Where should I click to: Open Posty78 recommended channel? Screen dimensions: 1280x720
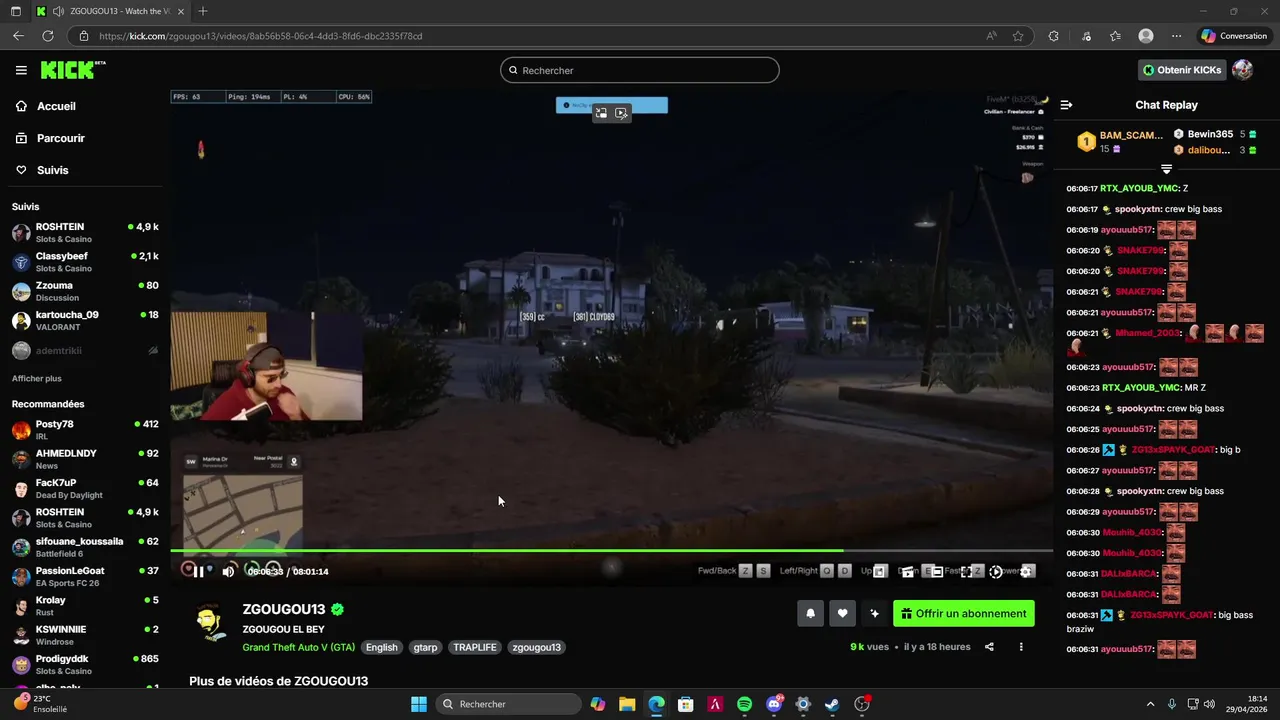[x=85, y=430]
